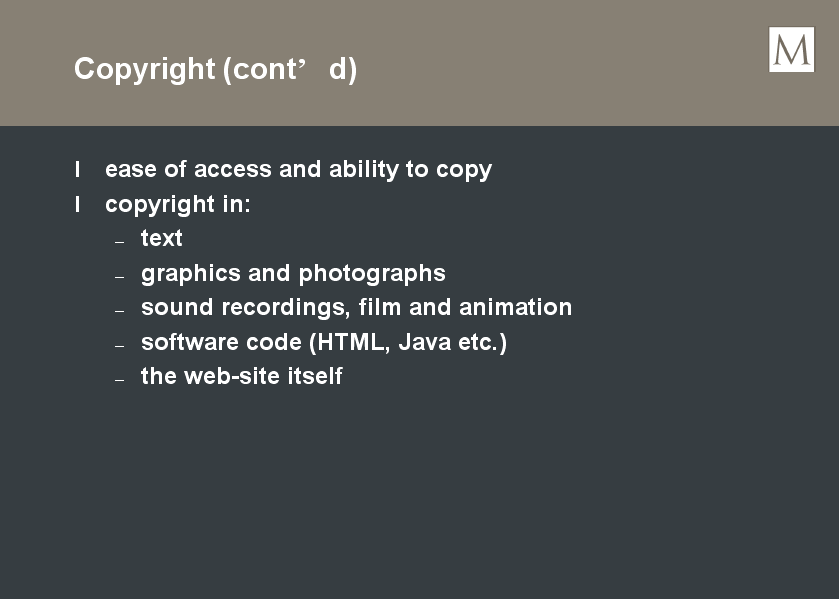Click the dash before software code line
Image resolution: width=839 pixels, height=599 pixels.
(119, 346)
